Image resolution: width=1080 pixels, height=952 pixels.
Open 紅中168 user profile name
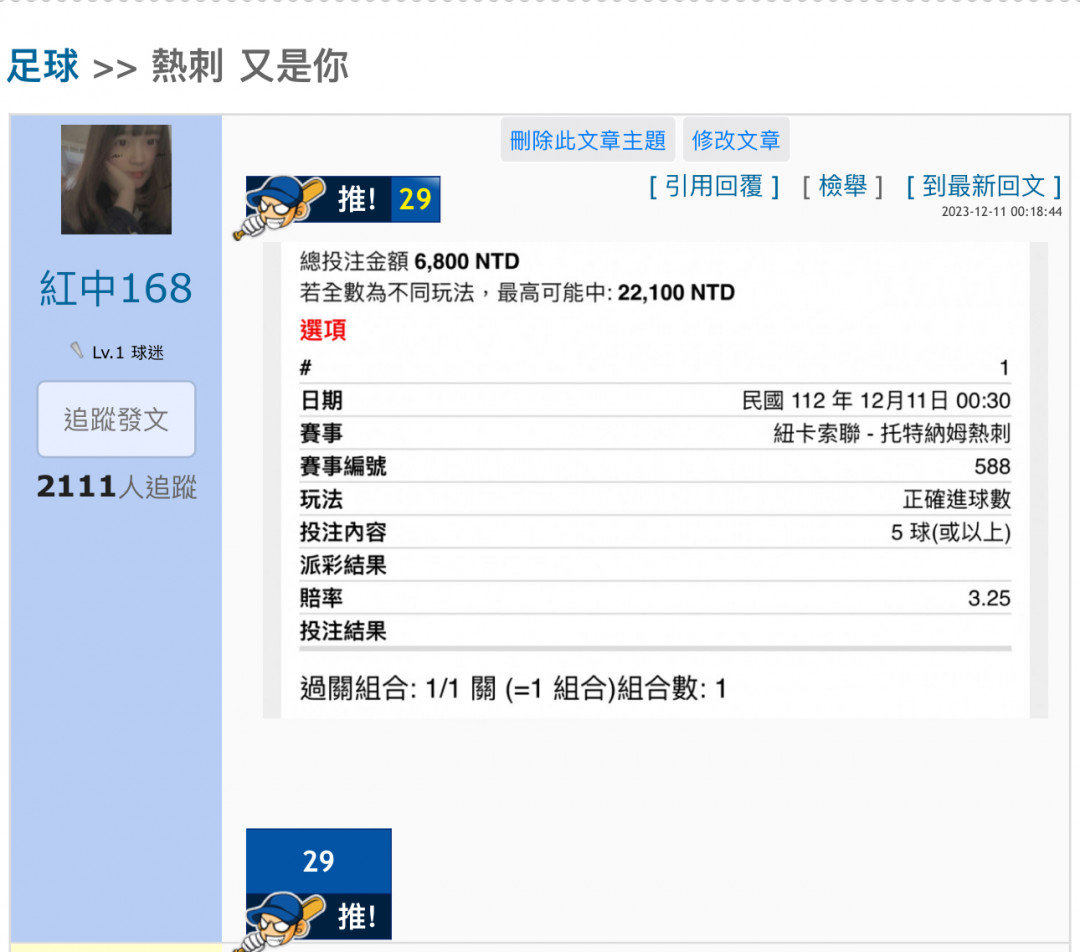pyautogui.click(x=116, y=289)
